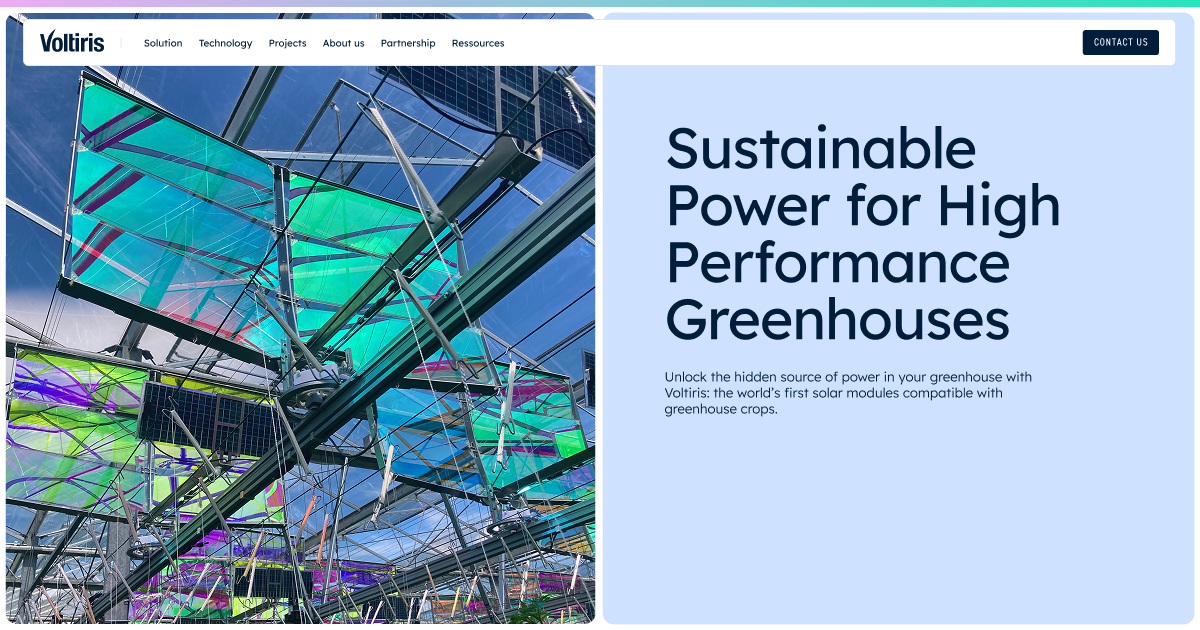The width and height of the screenshot is (1200, 630).
Task: Click the 'Sustainable Power for High Performance Greenhouses' heading
Action: pos(863,233)
